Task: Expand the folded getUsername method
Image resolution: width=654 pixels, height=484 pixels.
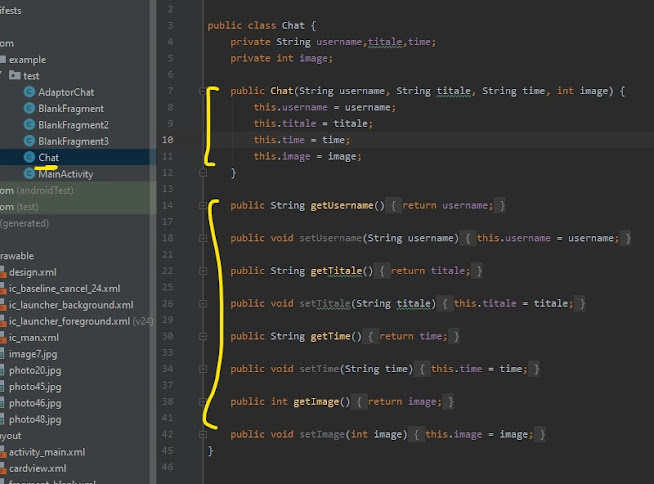Action: tap(202, 205)
